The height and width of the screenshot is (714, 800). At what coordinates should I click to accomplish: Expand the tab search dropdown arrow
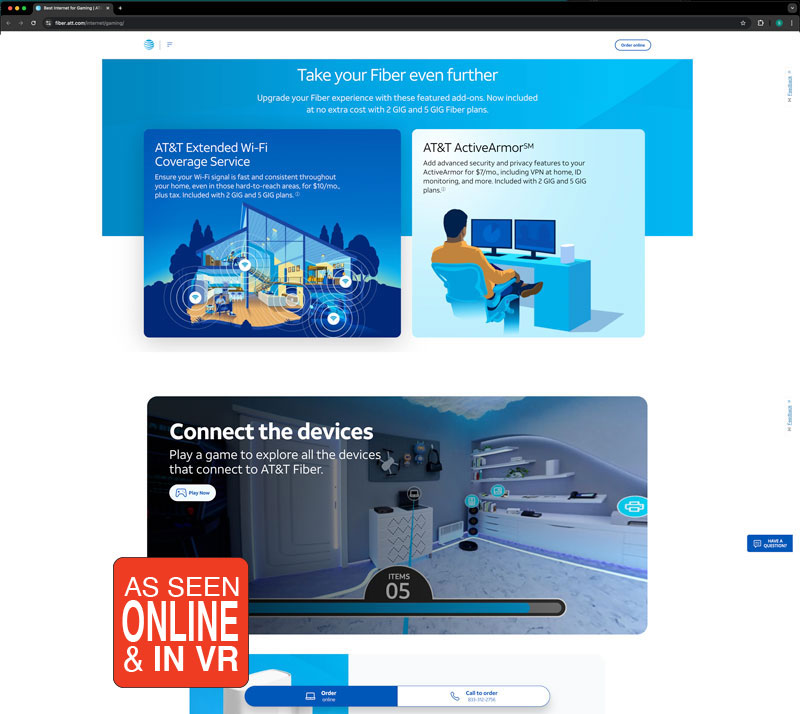pos(791,7)
